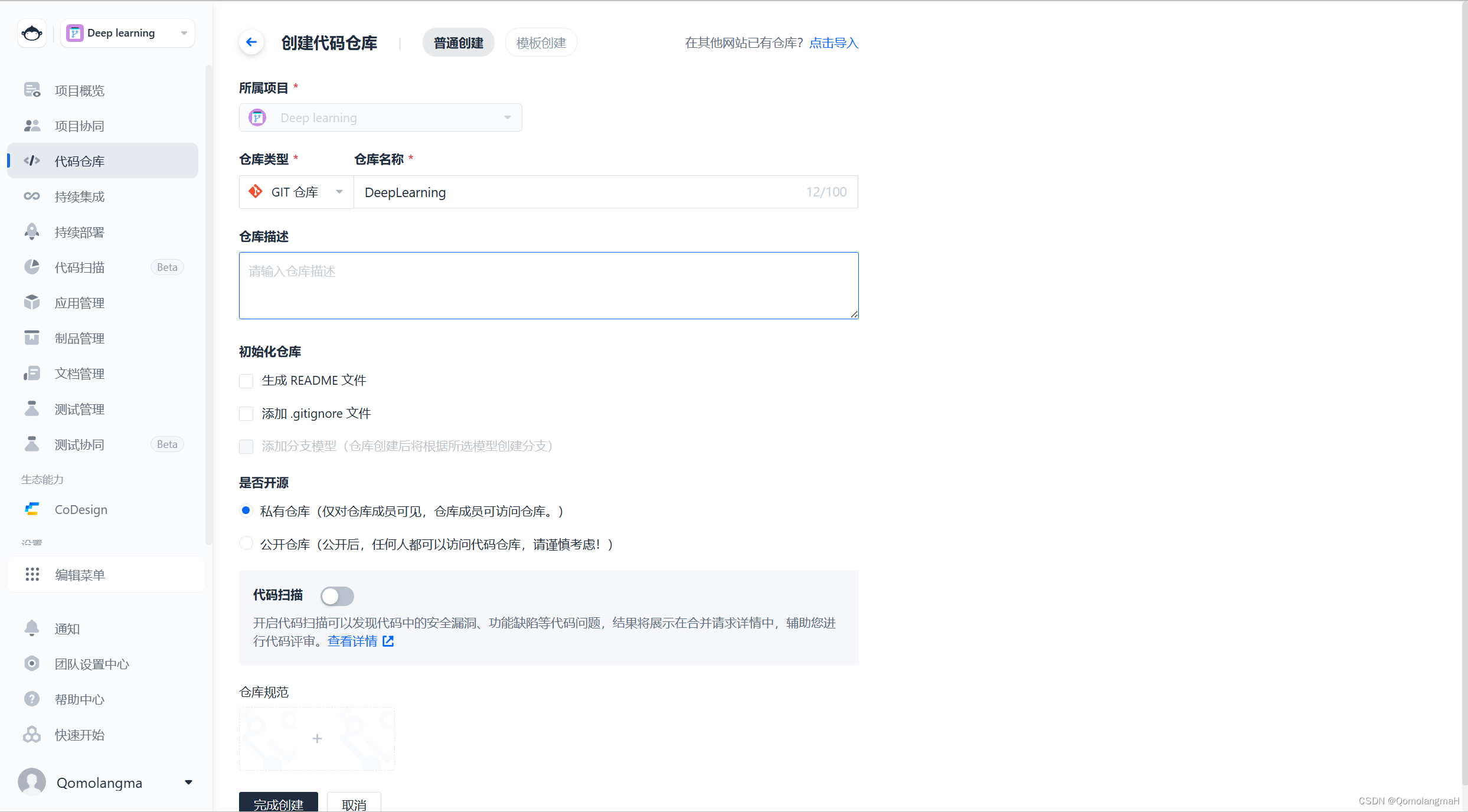Expand the Deep learning project switcher

pos(127,33)
